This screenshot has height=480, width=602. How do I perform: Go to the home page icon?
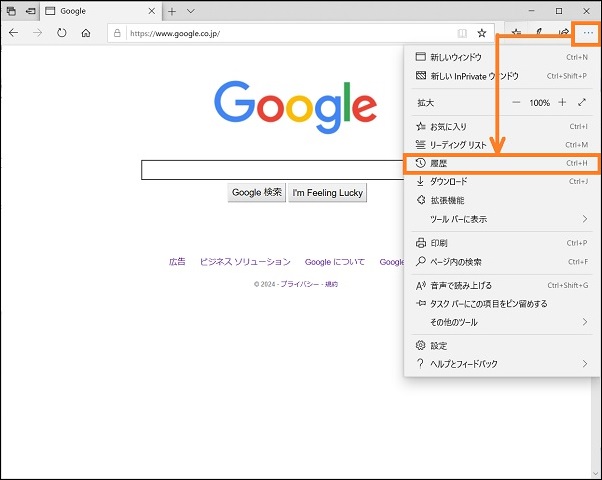tap(87, 33)
